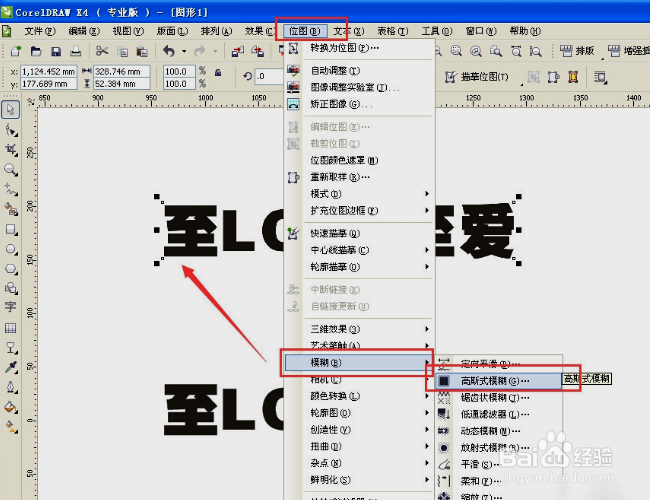Click the Copy icon
Viewport: 650px width, 500px height.
[x=122, y=51]
